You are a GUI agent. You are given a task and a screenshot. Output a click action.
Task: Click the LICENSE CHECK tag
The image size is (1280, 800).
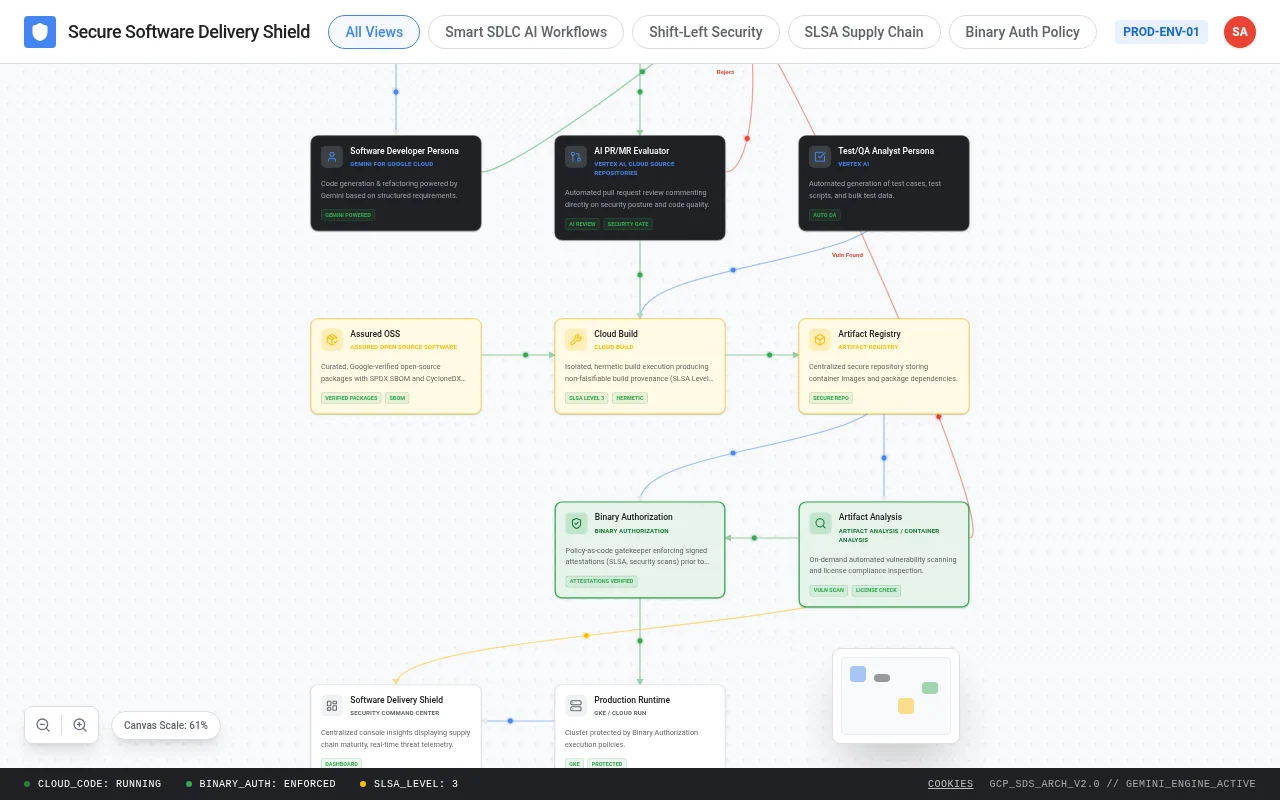click(x=876, y=590)
